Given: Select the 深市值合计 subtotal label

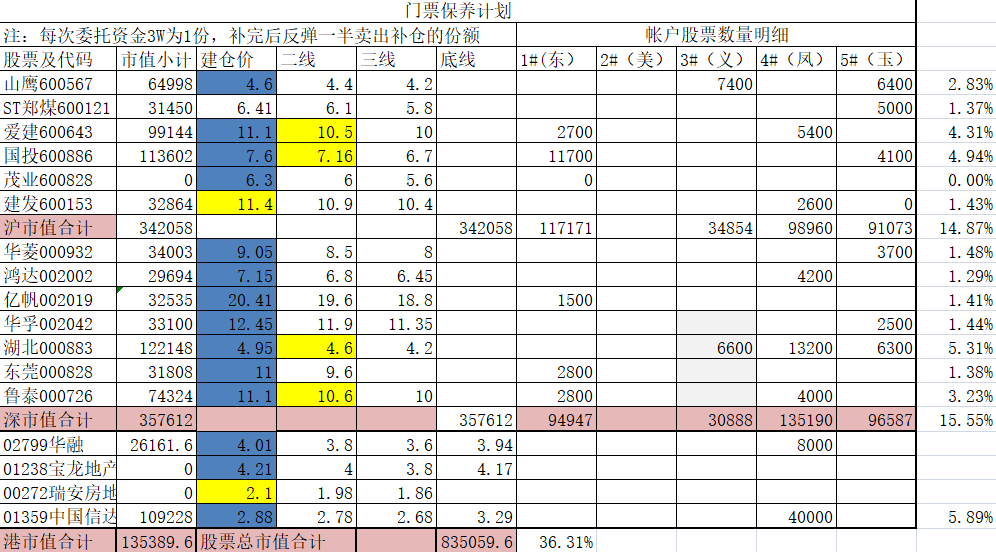Looking at the screenshot, I should point(58,420).
